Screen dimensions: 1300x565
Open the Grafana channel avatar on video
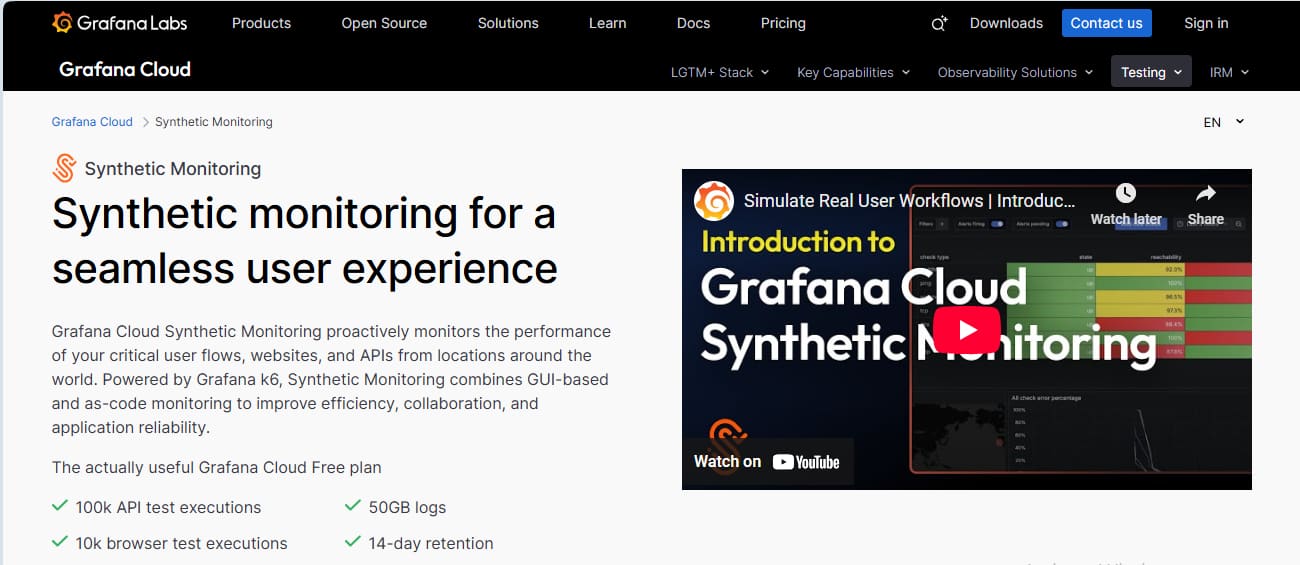tap(714, 200)
